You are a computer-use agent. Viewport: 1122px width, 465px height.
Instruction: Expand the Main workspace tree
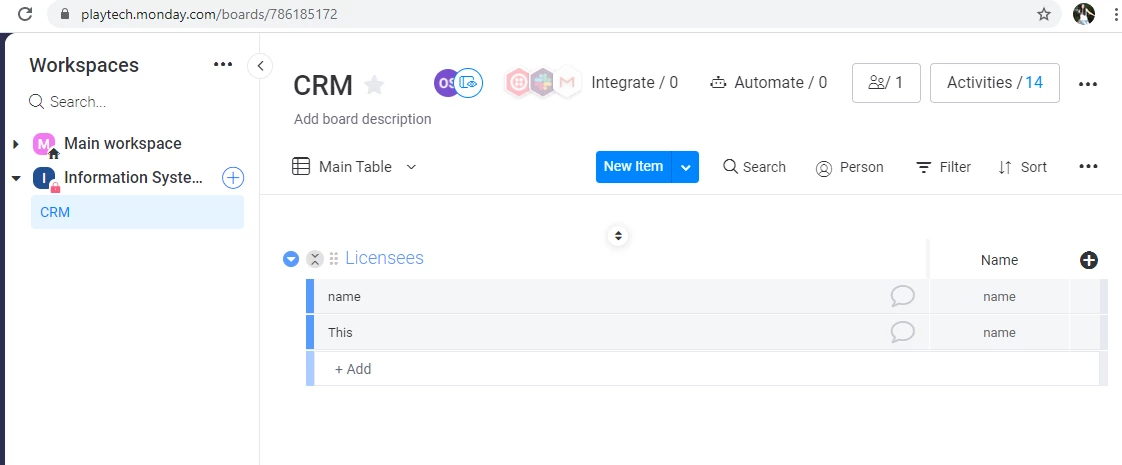coord(16,144)
